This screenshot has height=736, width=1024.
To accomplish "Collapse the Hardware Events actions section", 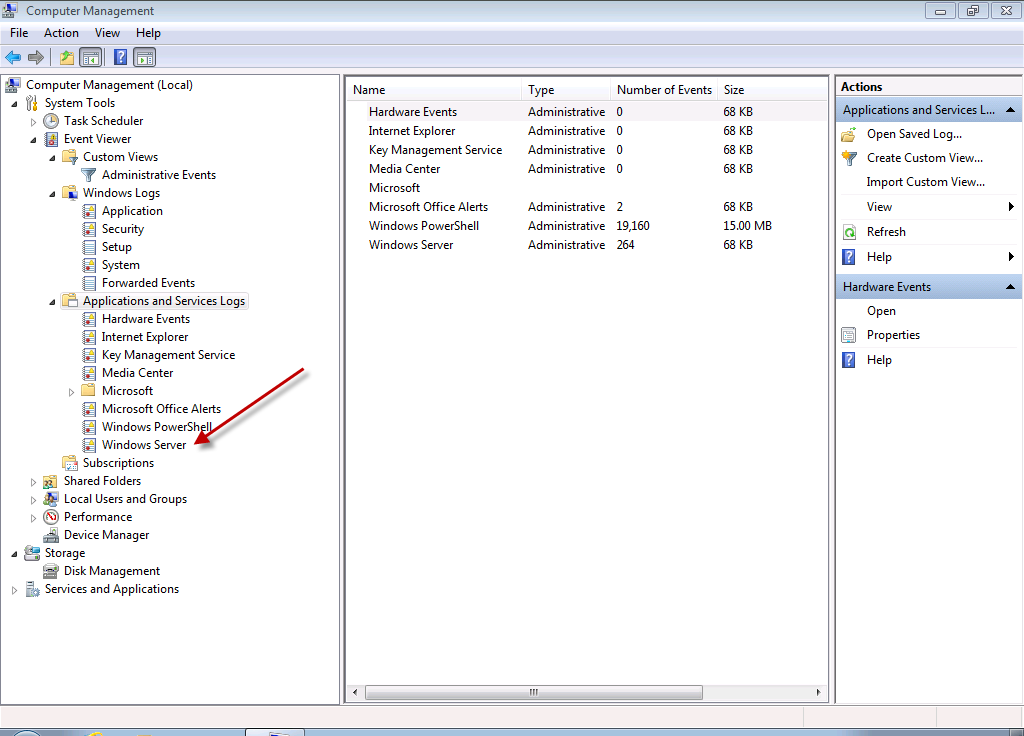I will (x=1011, y=287).
